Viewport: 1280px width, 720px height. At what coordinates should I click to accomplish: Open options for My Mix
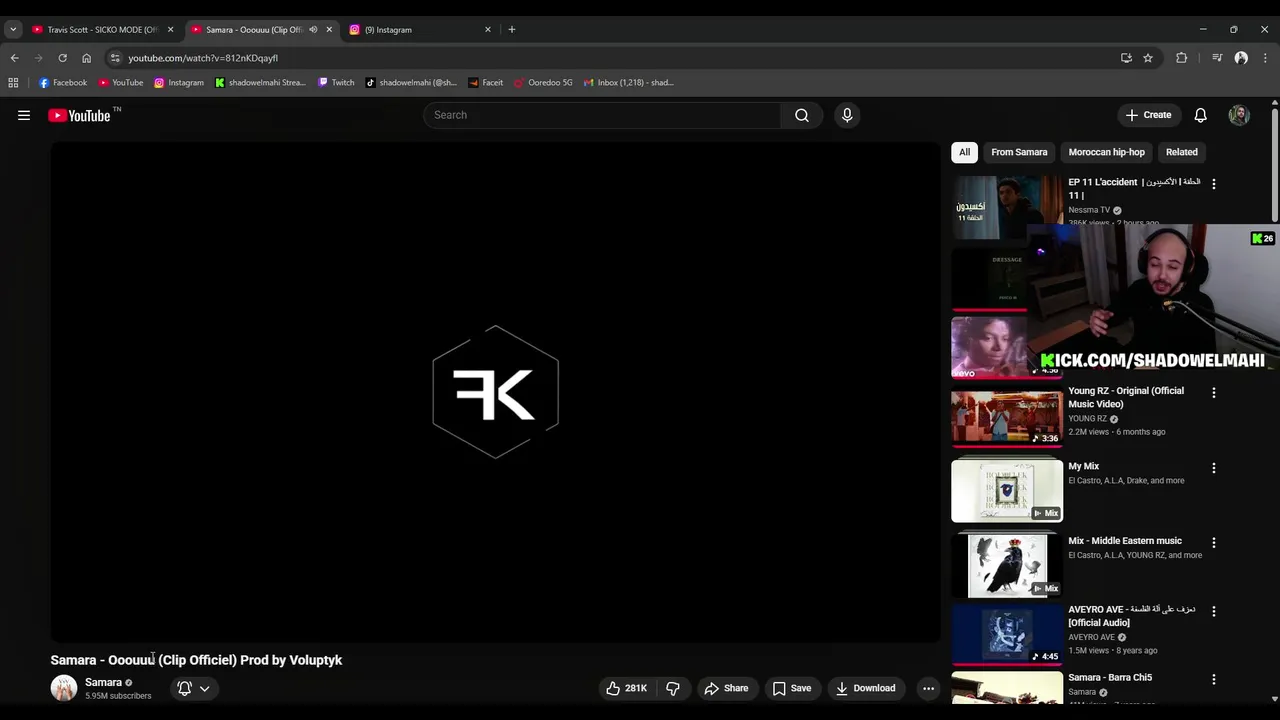click(x=1214, y=468)
